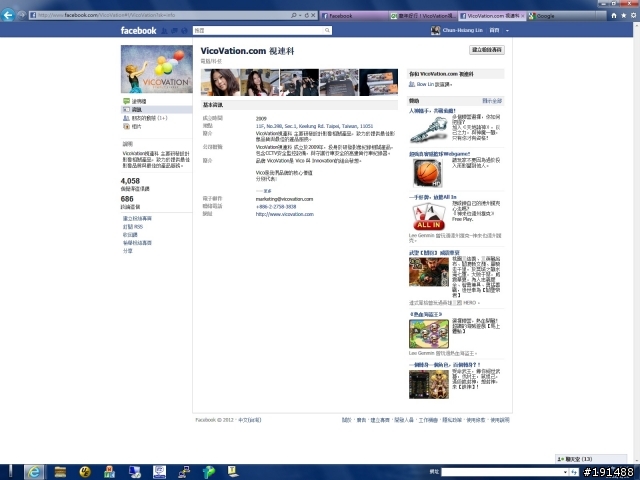Close the active VicoVation.com tab
Screen dimensions: 640x480
[x=523, y=16]
